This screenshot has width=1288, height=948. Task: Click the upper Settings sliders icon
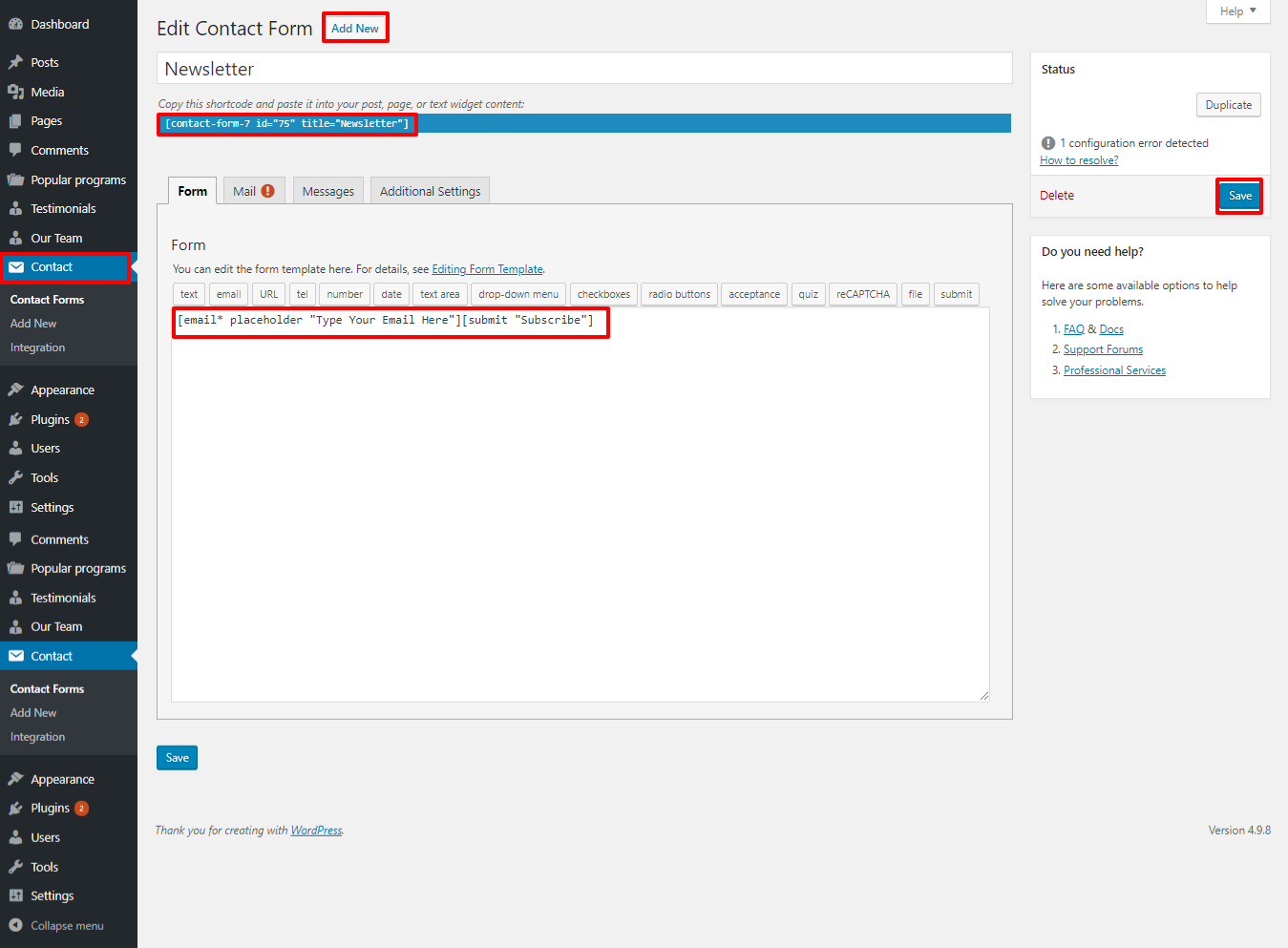(15, 508)
